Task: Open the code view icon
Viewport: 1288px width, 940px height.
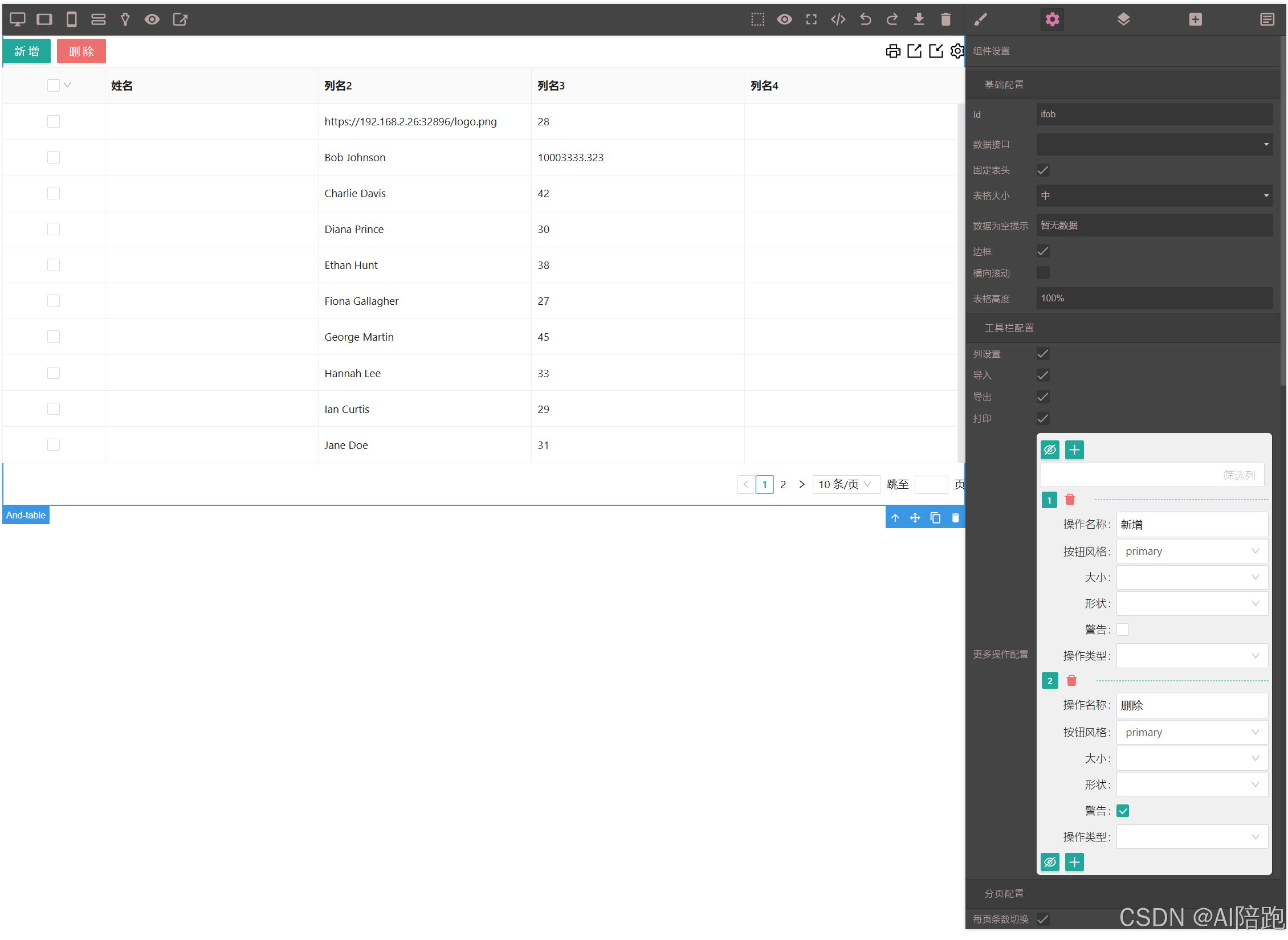Action: (838, 19)
